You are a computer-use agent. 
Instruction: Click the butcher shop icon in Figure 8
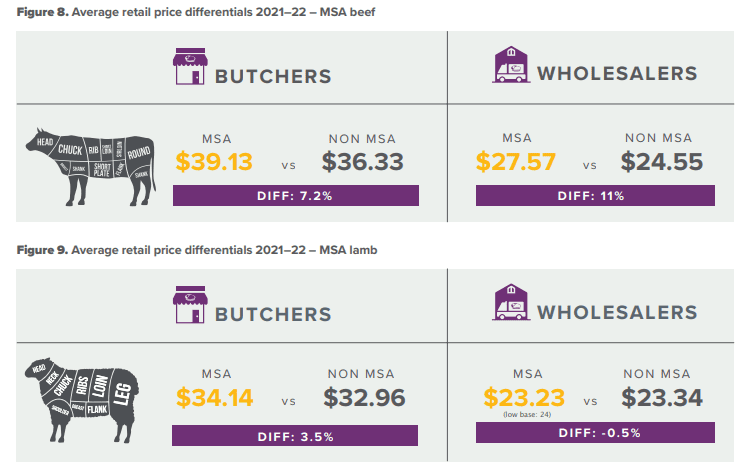click(x=190, y=66)
